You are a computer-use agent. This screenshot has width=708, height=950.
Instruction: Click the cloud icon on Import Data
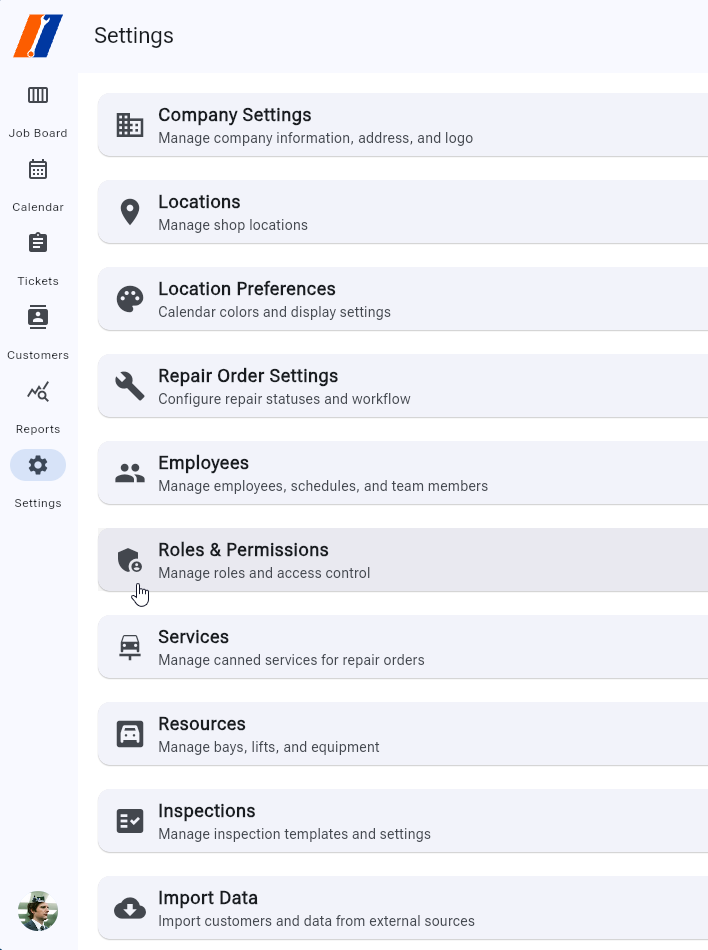129,907
